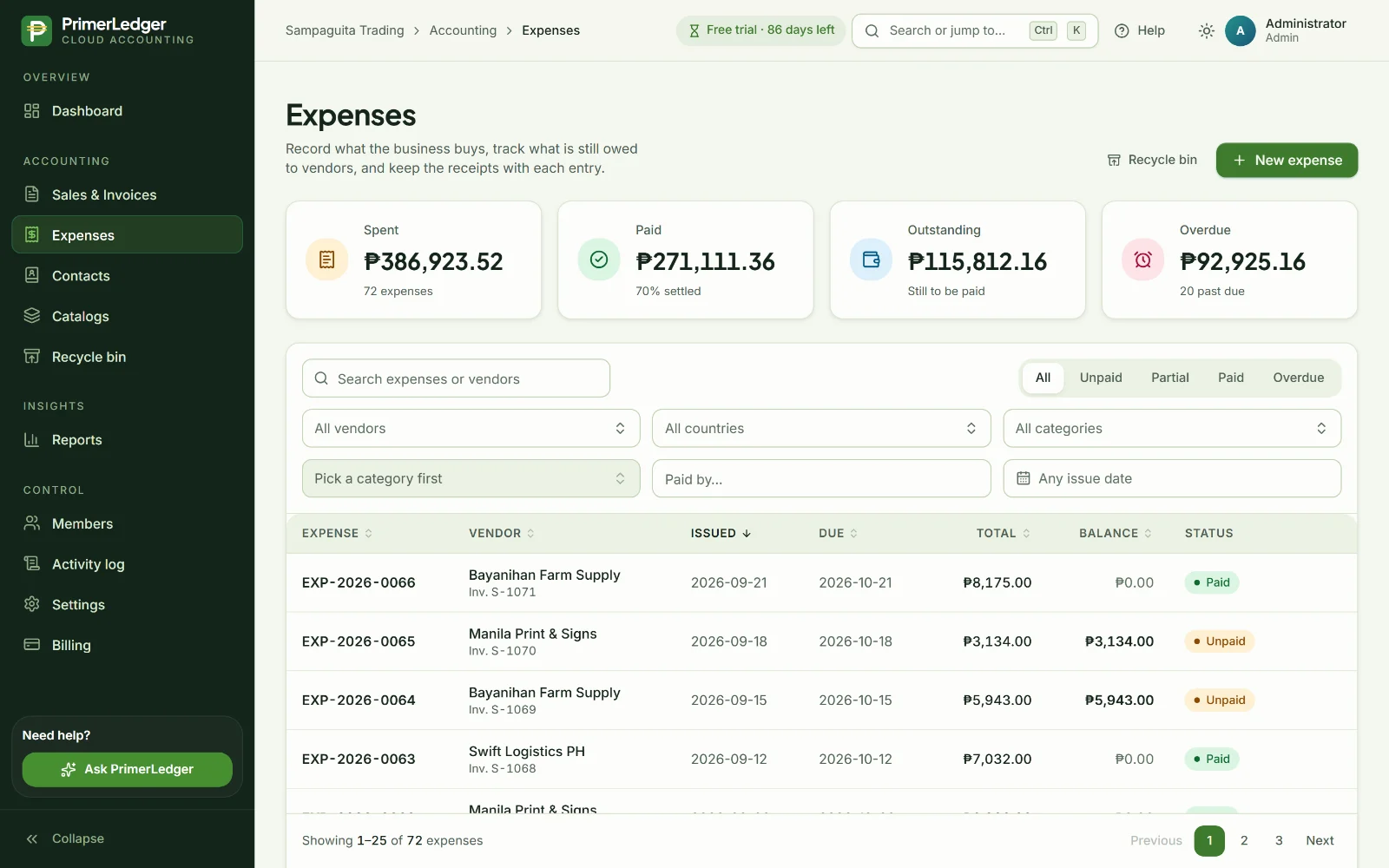Toggle the light/dark theme sun icon
Image resolution: width=1389 pixels, height=868 pixels.
tap(1206, 30)
